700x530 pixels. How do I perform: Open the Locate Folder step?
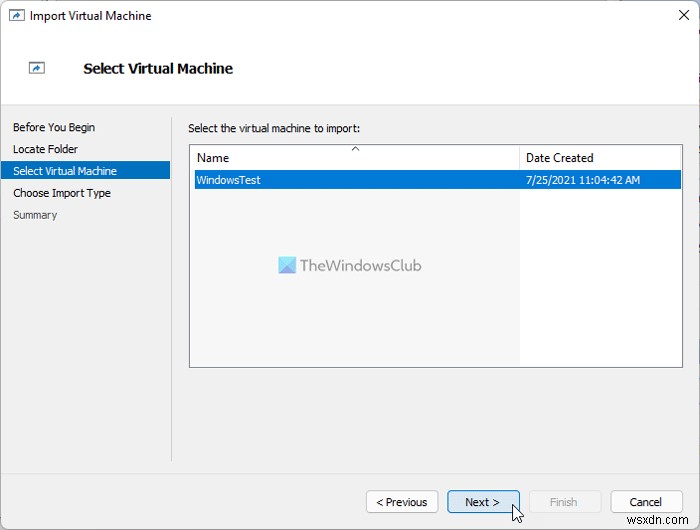click(45, 149)
